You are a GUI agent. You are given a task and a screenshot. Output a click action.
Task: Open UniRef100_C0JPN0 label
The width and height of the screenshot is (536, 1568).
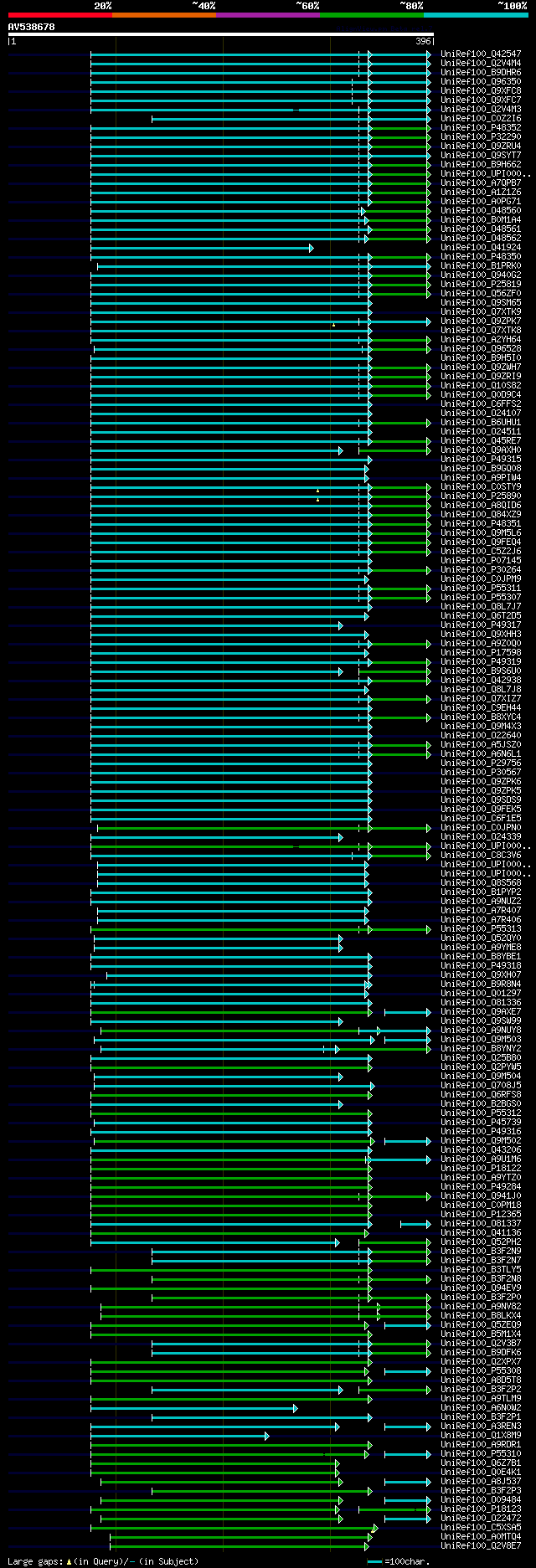coord(481,827)
